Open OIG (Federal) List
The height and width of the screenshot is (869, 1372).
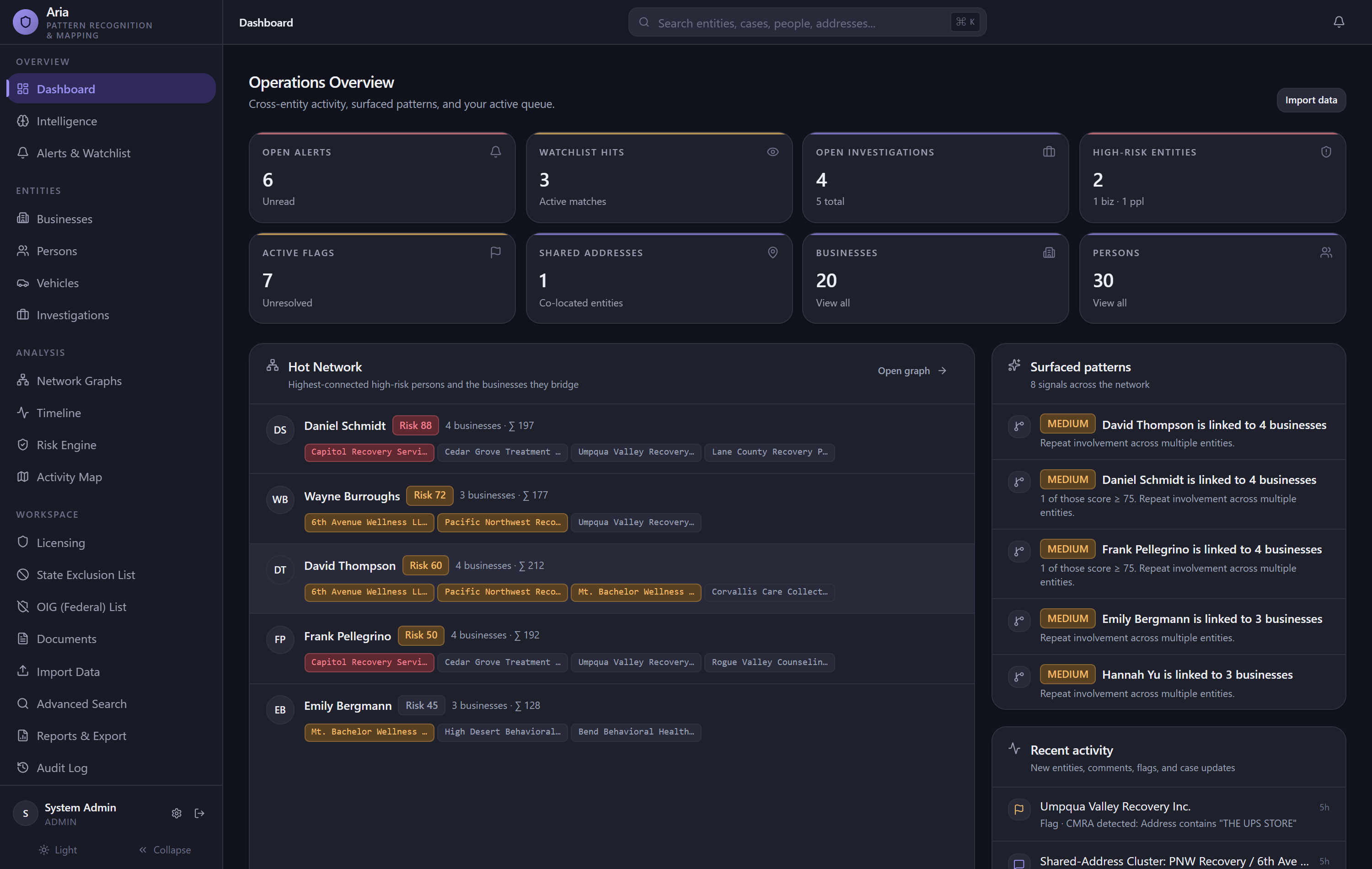coord(111,607)
